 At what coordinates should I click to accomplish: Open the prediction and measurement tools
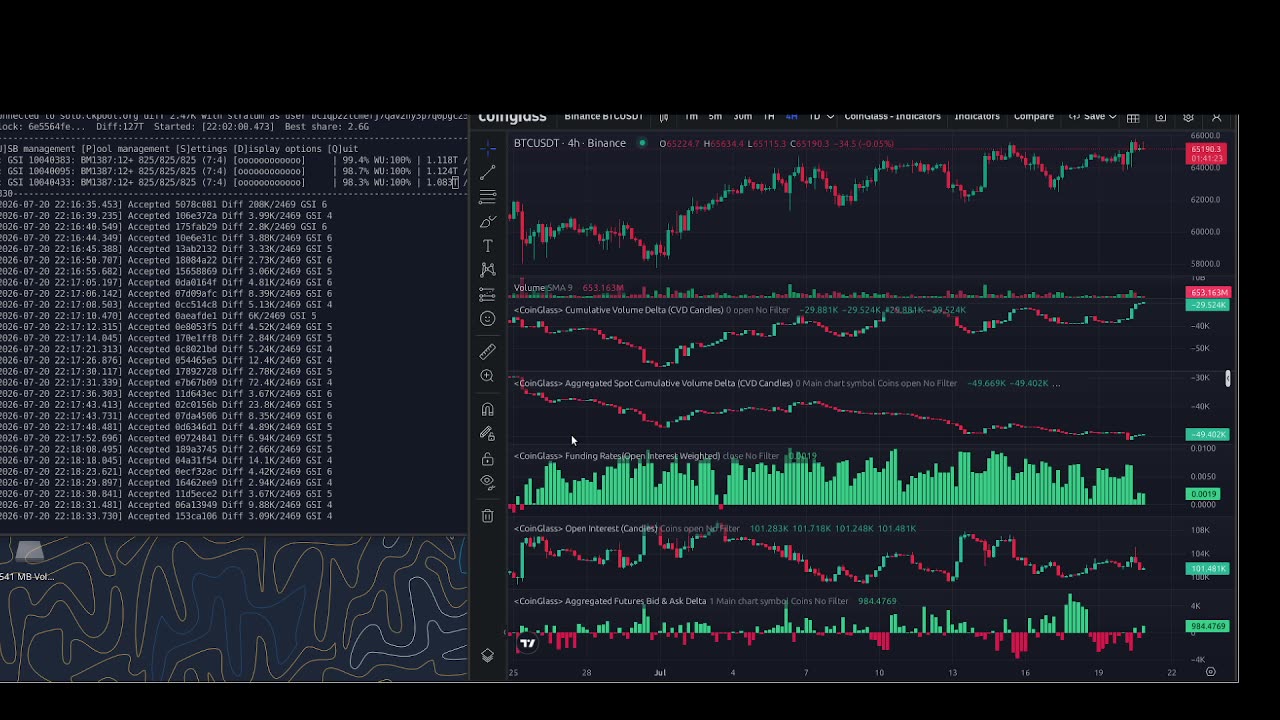(487, 294)
